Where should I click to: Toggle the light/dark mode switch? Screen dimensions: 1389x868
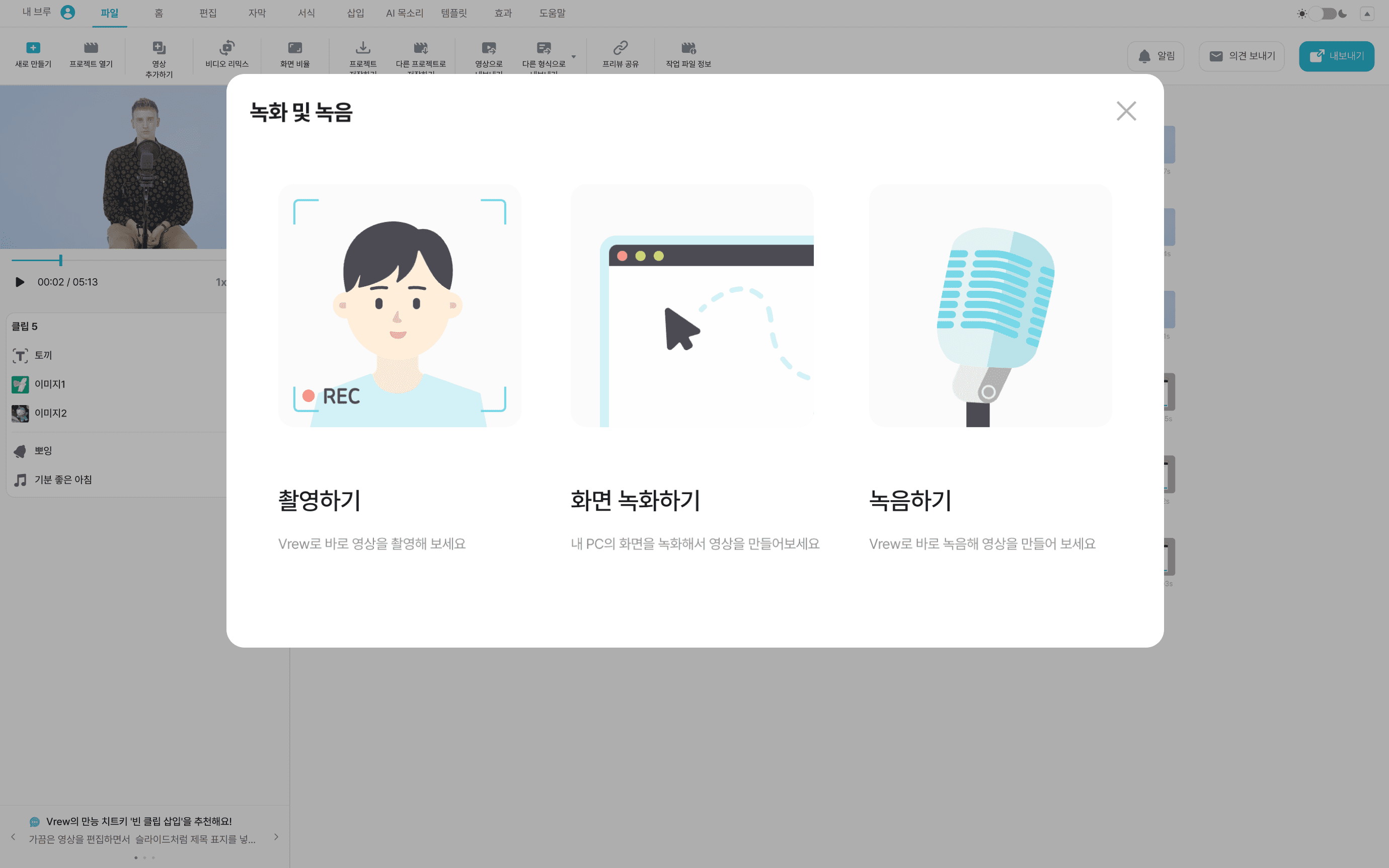click(x=1322, y=14)
